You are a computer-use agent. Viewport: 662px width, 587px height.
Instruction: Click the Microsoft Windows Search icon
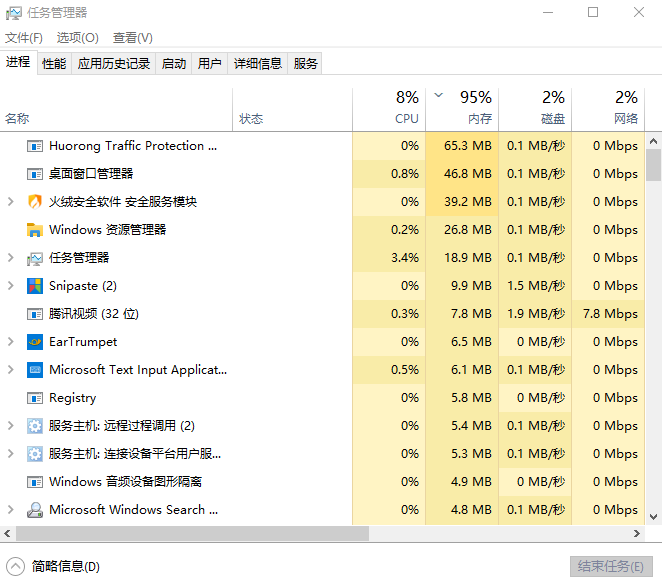35,510
